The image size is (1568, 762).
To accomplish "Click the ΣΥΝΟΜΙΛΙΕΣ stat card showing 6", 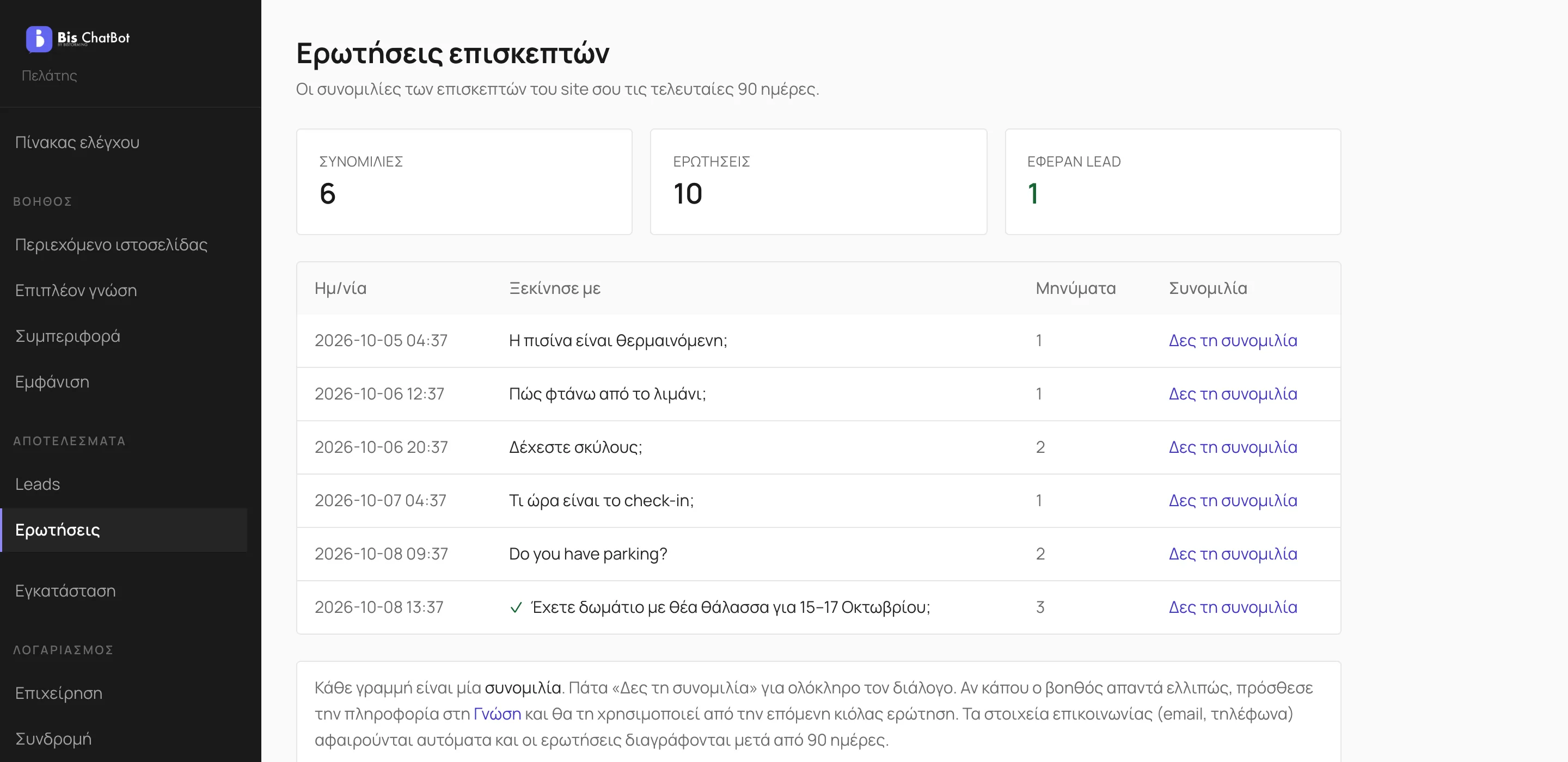I will tap(464, 181).
